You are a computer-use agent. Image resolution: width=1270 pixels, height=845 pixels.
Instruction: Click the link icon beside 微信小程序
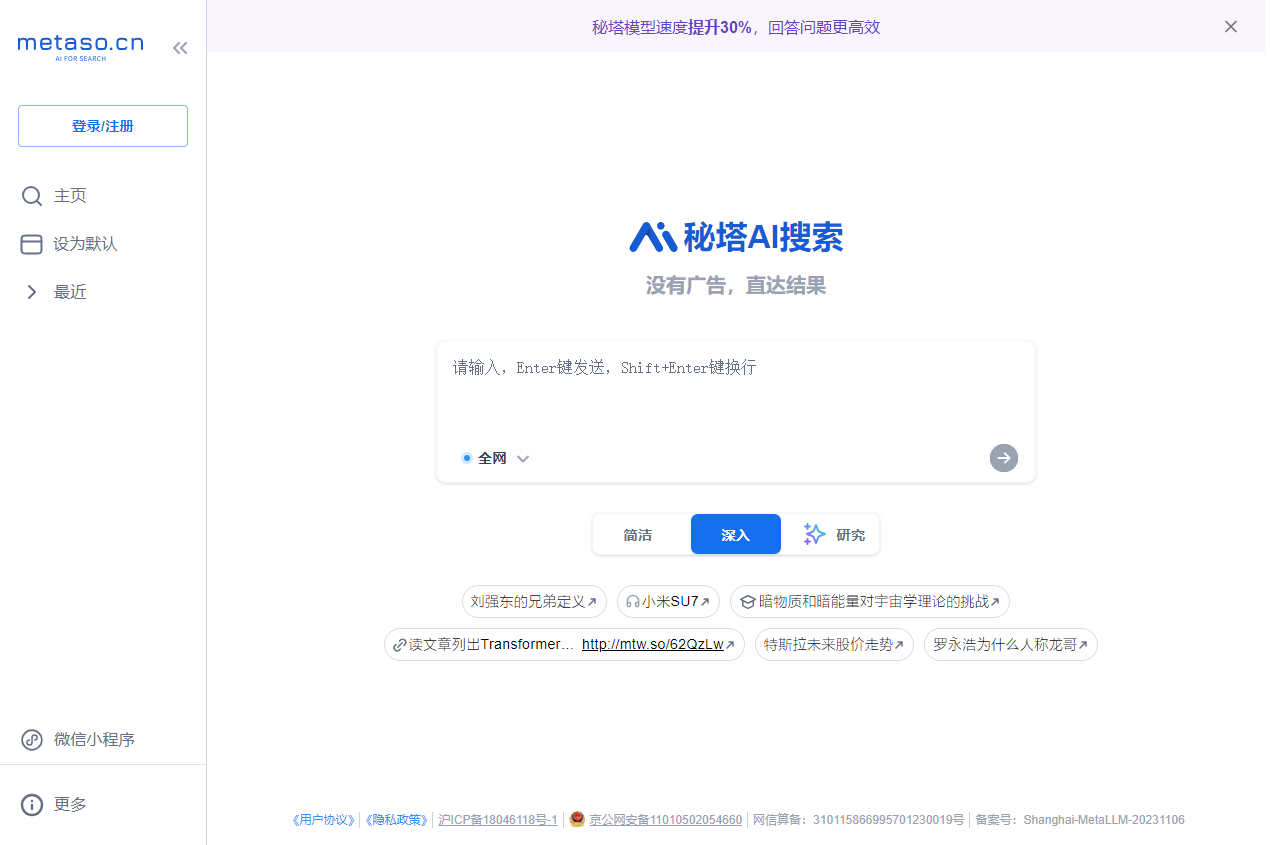point(32,740)
